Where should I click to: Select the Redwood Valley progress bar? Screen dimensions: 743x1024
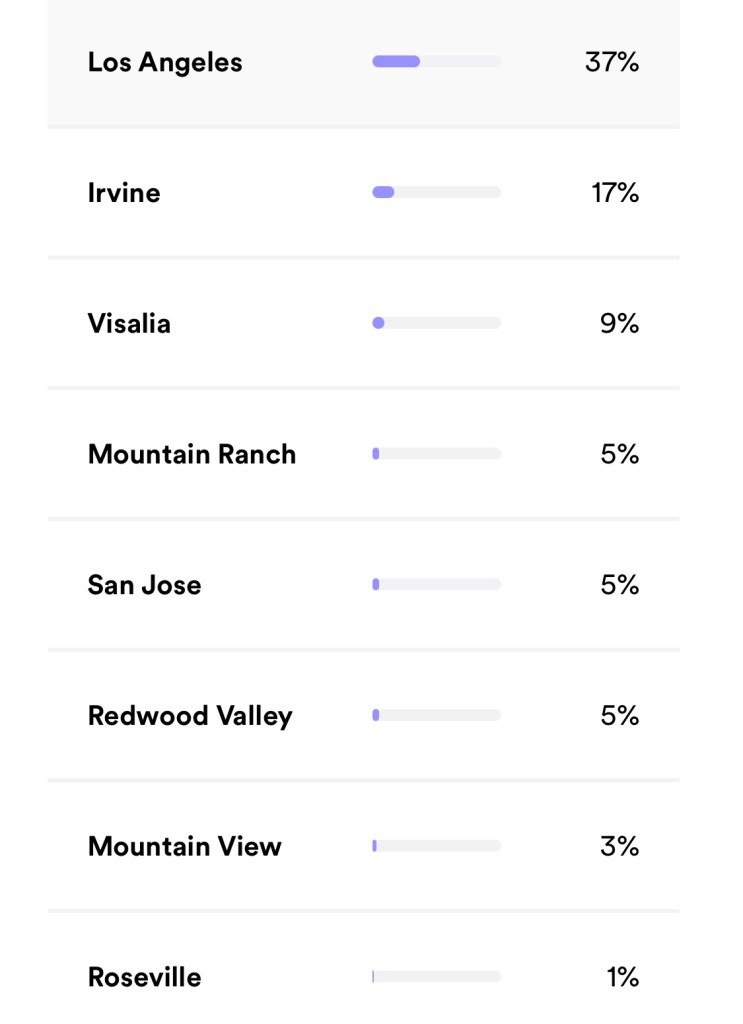[x=436, y=715]
